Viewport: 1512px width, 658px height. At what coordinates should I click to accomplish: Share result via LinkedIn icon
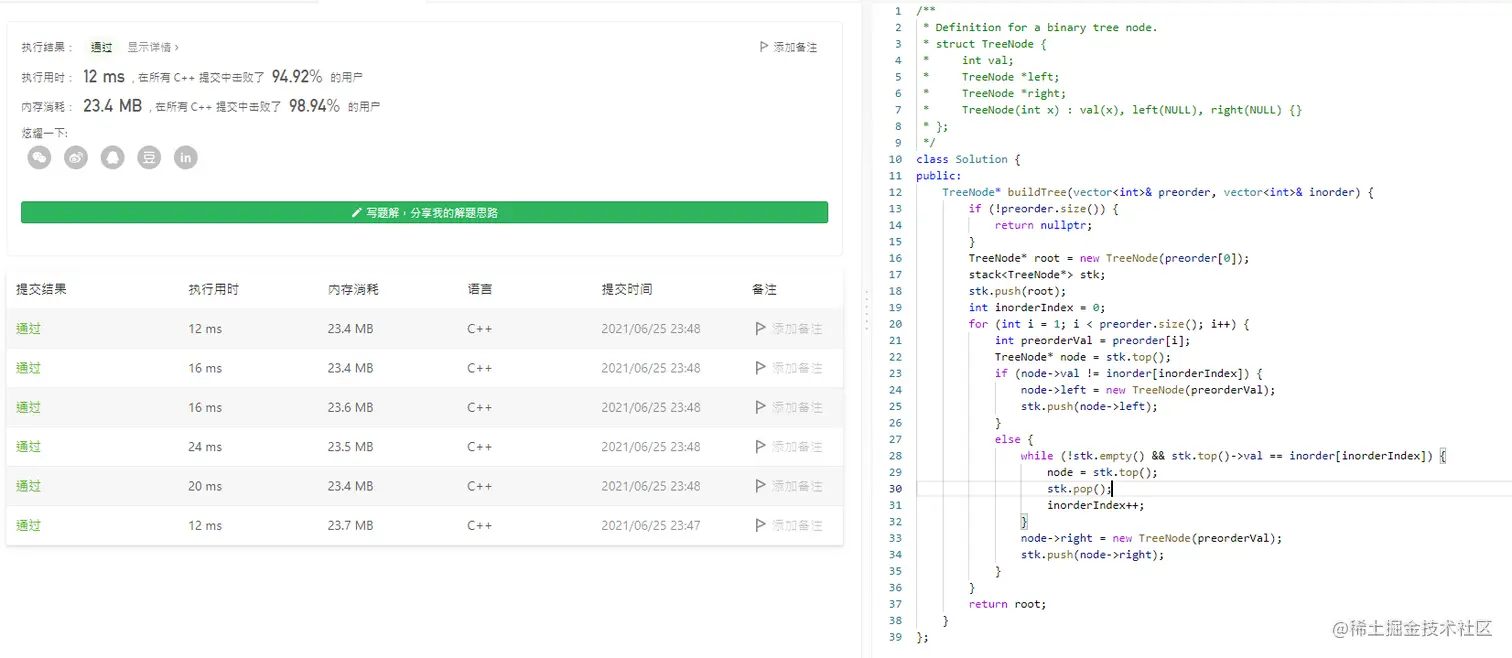[186, 157]
